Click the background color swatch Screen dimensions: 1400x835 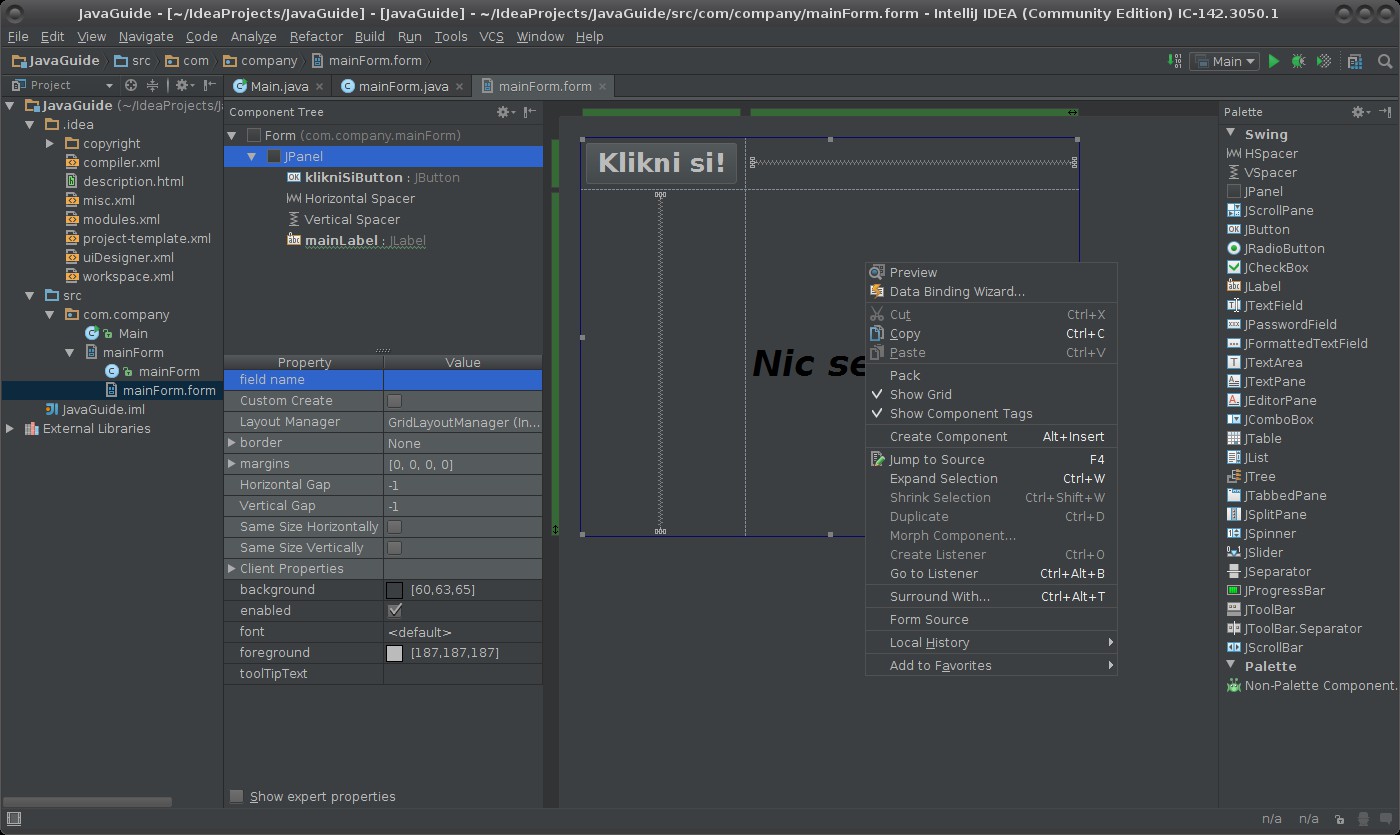point(394,590)
